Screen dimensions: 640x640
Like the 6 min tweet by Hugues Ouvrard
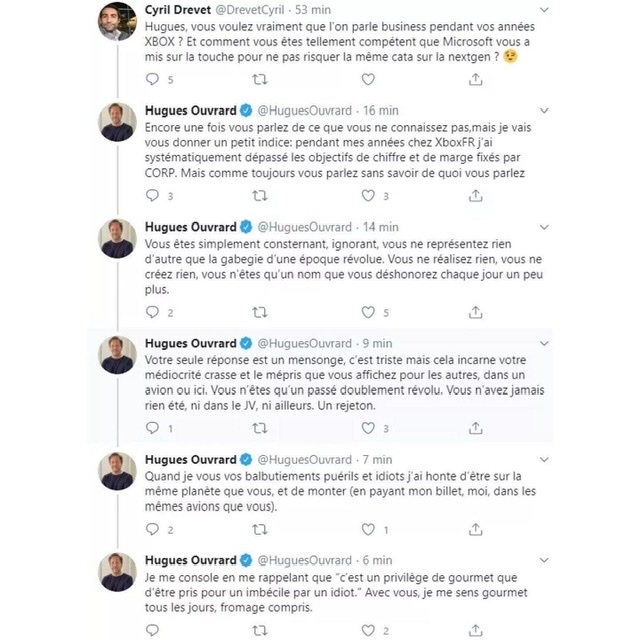tap(368, 630)
